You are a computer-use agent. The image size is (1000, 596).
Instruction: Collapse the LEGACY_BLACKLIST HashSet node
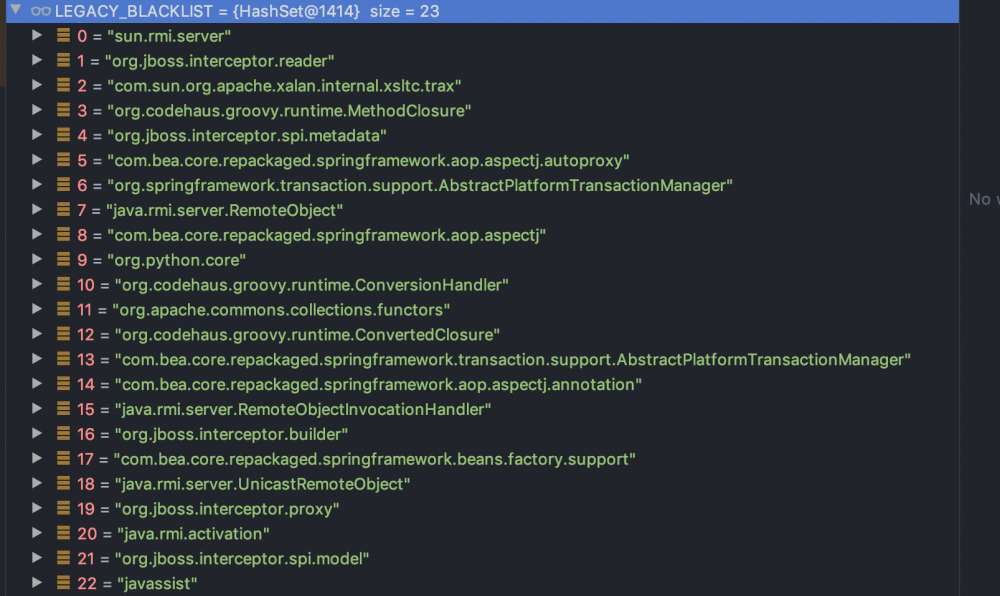[15, 11]
